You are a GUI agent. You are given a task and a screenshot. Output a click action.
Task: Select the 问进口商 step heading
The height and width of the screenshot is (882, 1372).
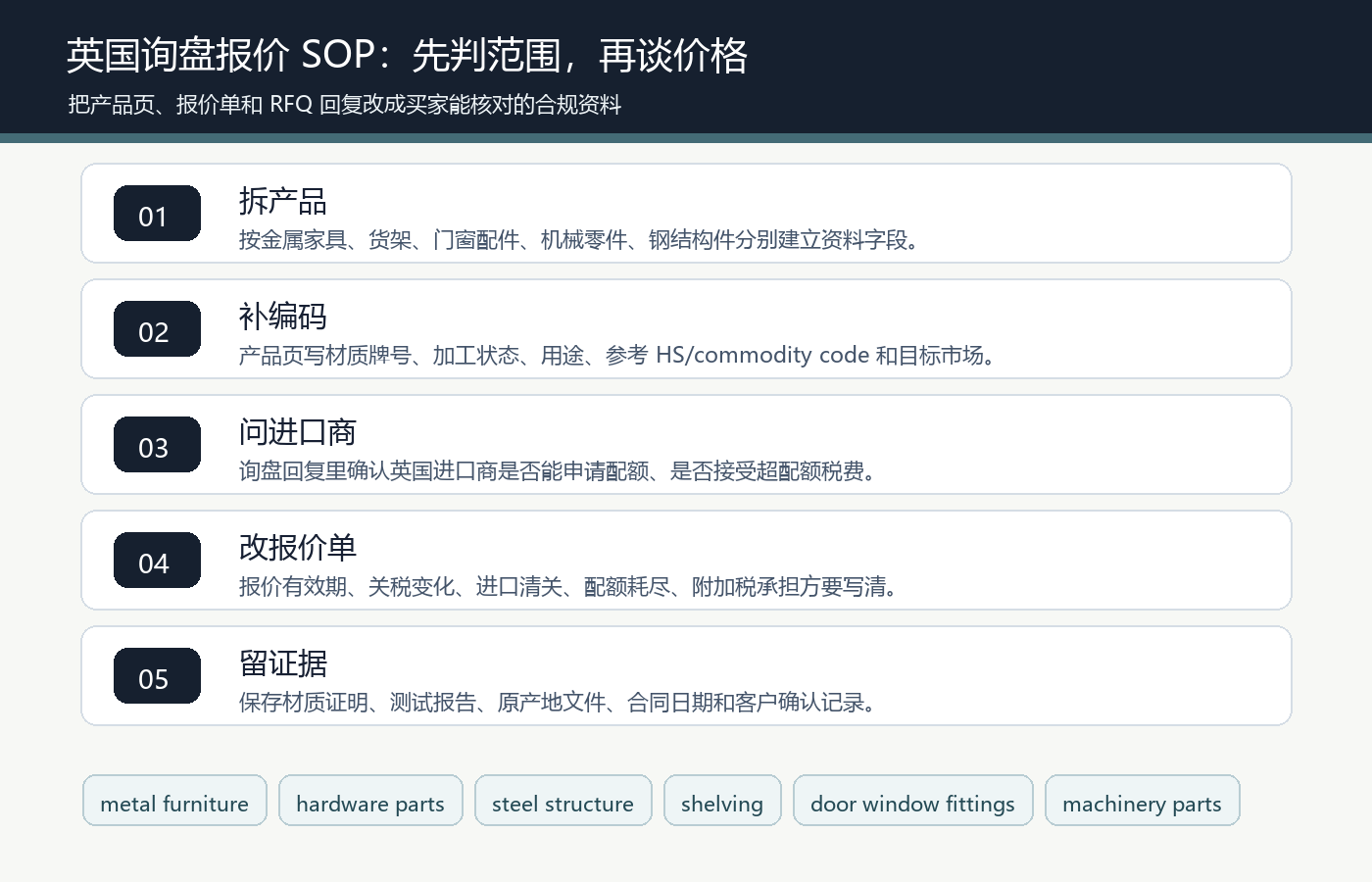tap(298, 432)
